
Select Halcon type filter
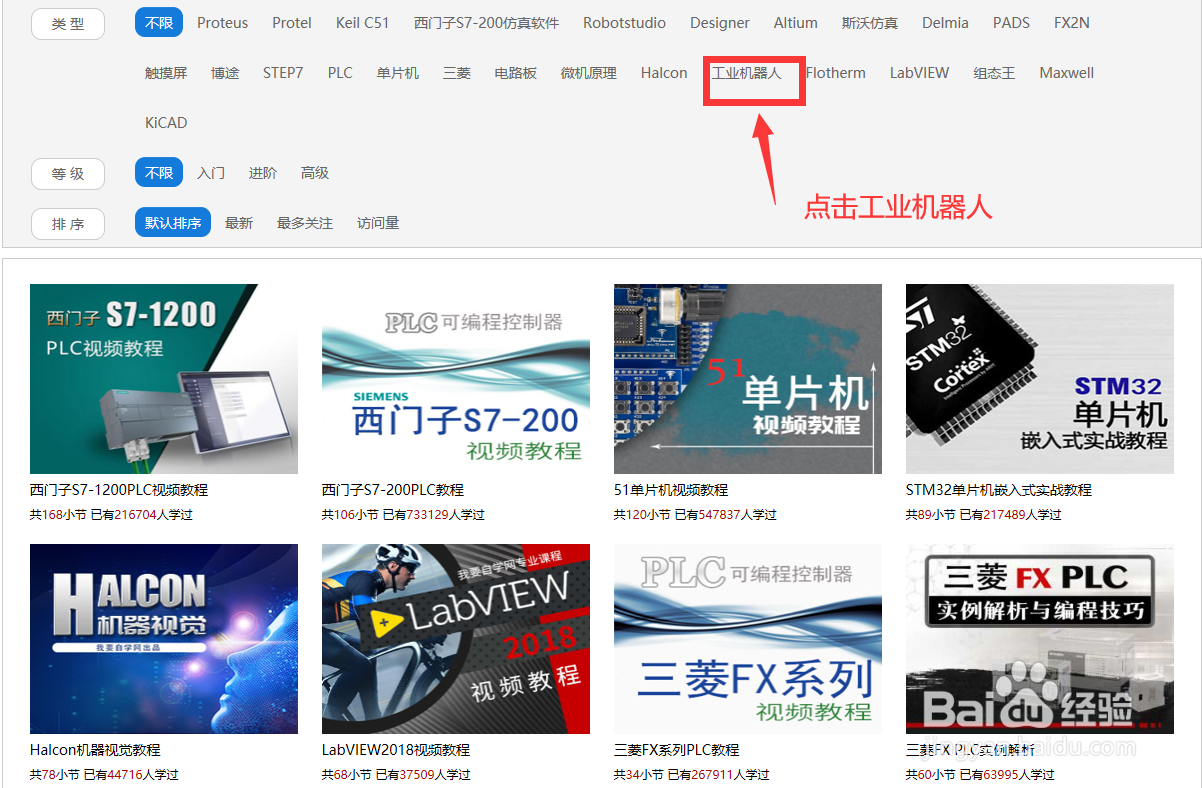pyautogui.click(x=664, y=73)
